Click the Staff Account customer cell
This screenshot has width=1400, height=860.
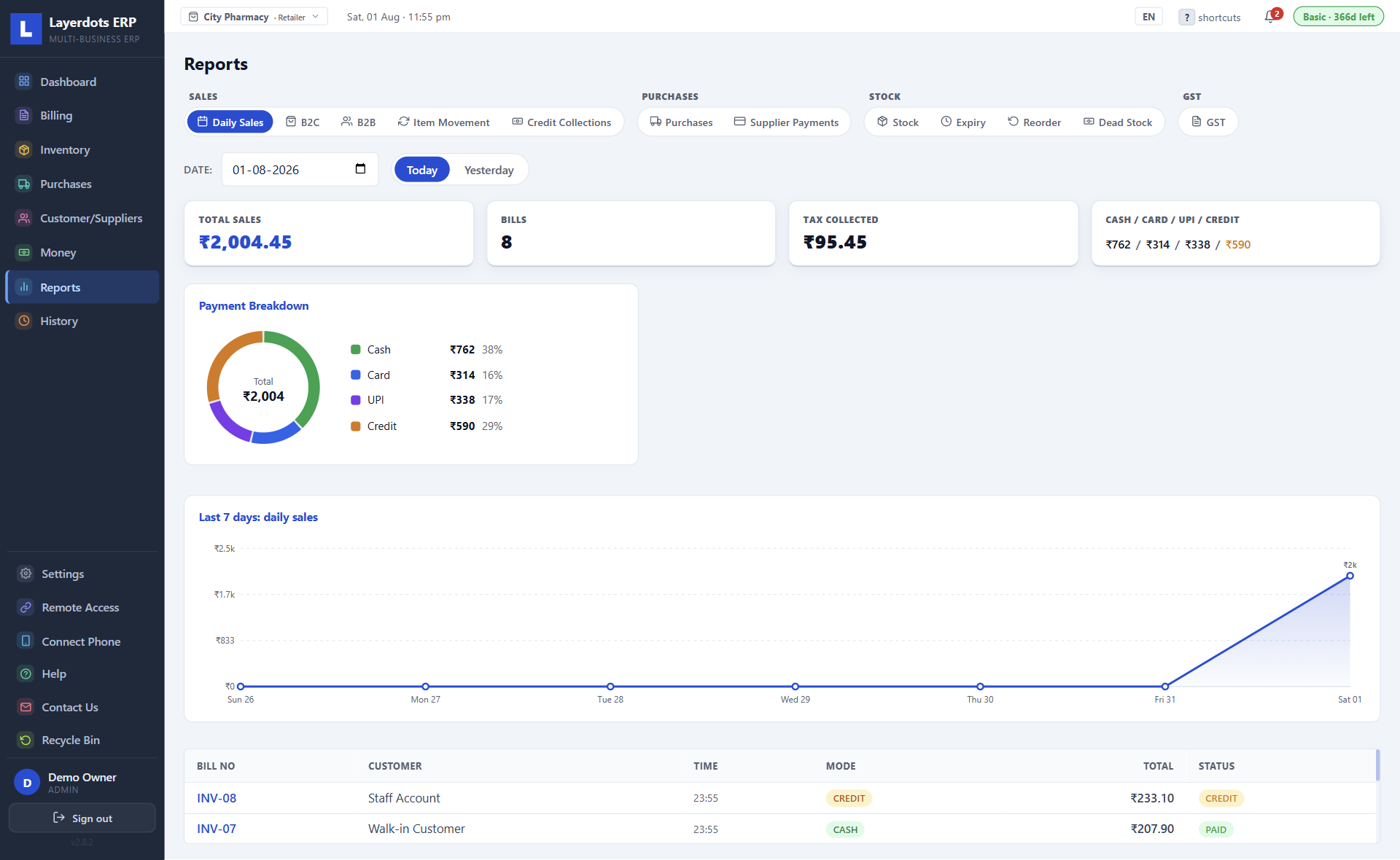pyautogui.click(x=404, y=798)
